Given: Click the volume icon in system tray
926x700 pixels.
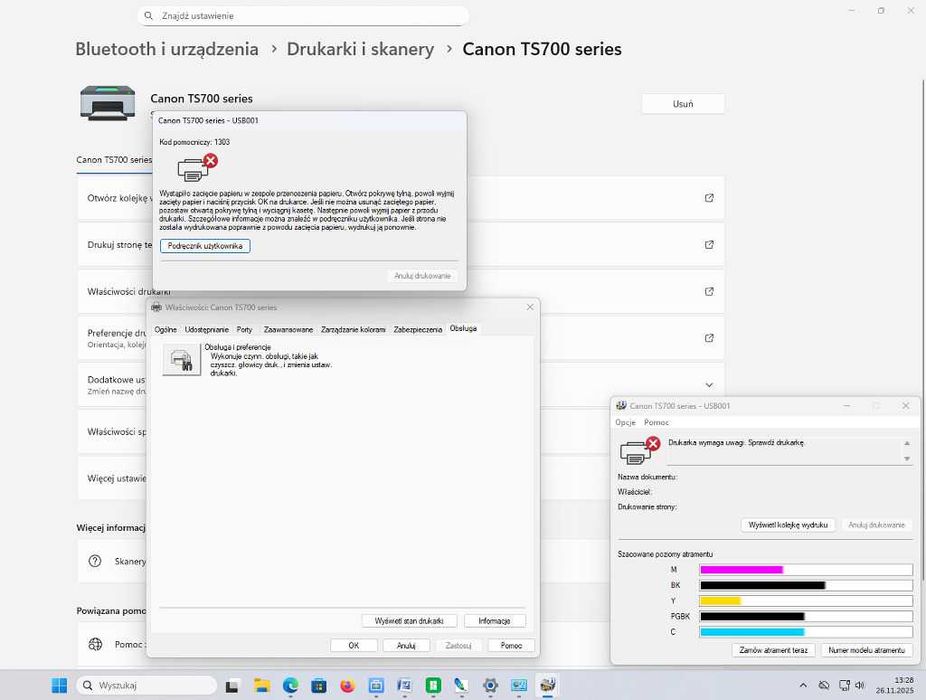Looking at the screenshot, I should (860, 685).
